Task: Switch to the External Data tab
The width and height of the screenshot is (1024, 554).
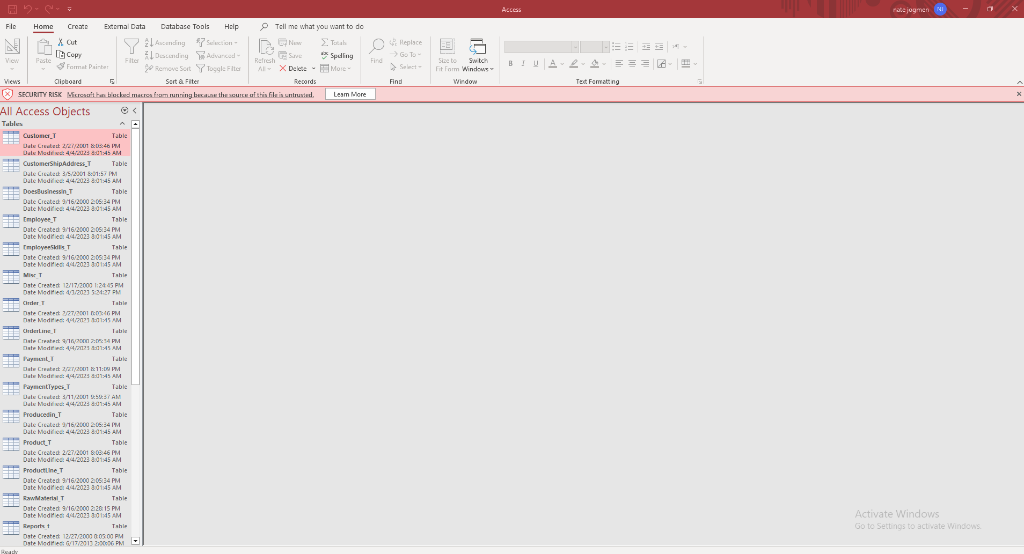Action: tap(124, 27)
